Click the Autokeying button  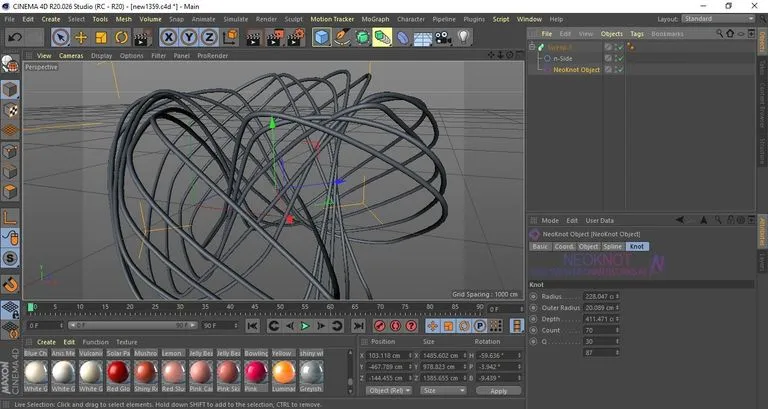(396, 326)
